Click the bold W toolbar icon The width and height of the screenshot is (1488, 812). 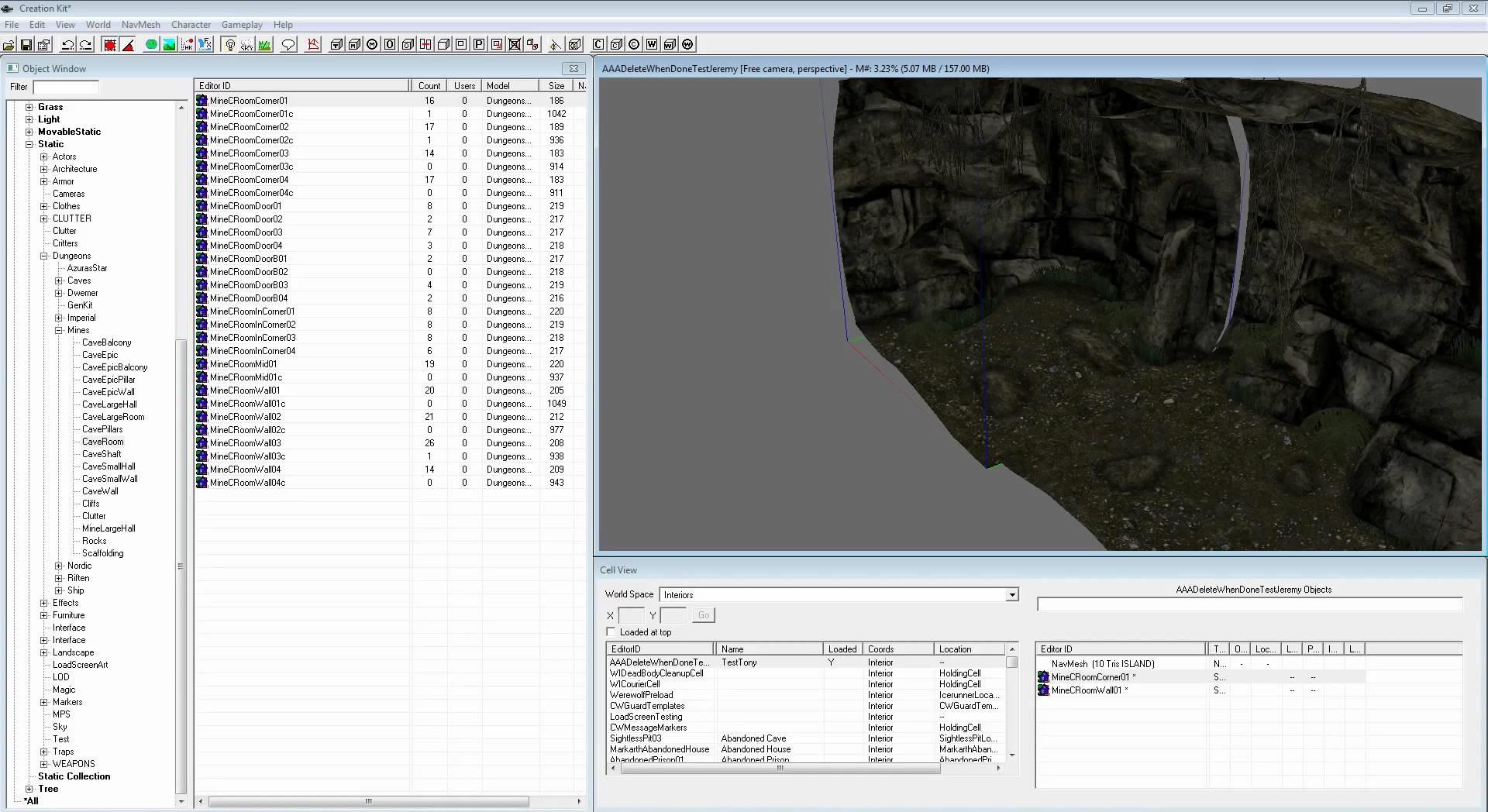[x=652, y=44]
